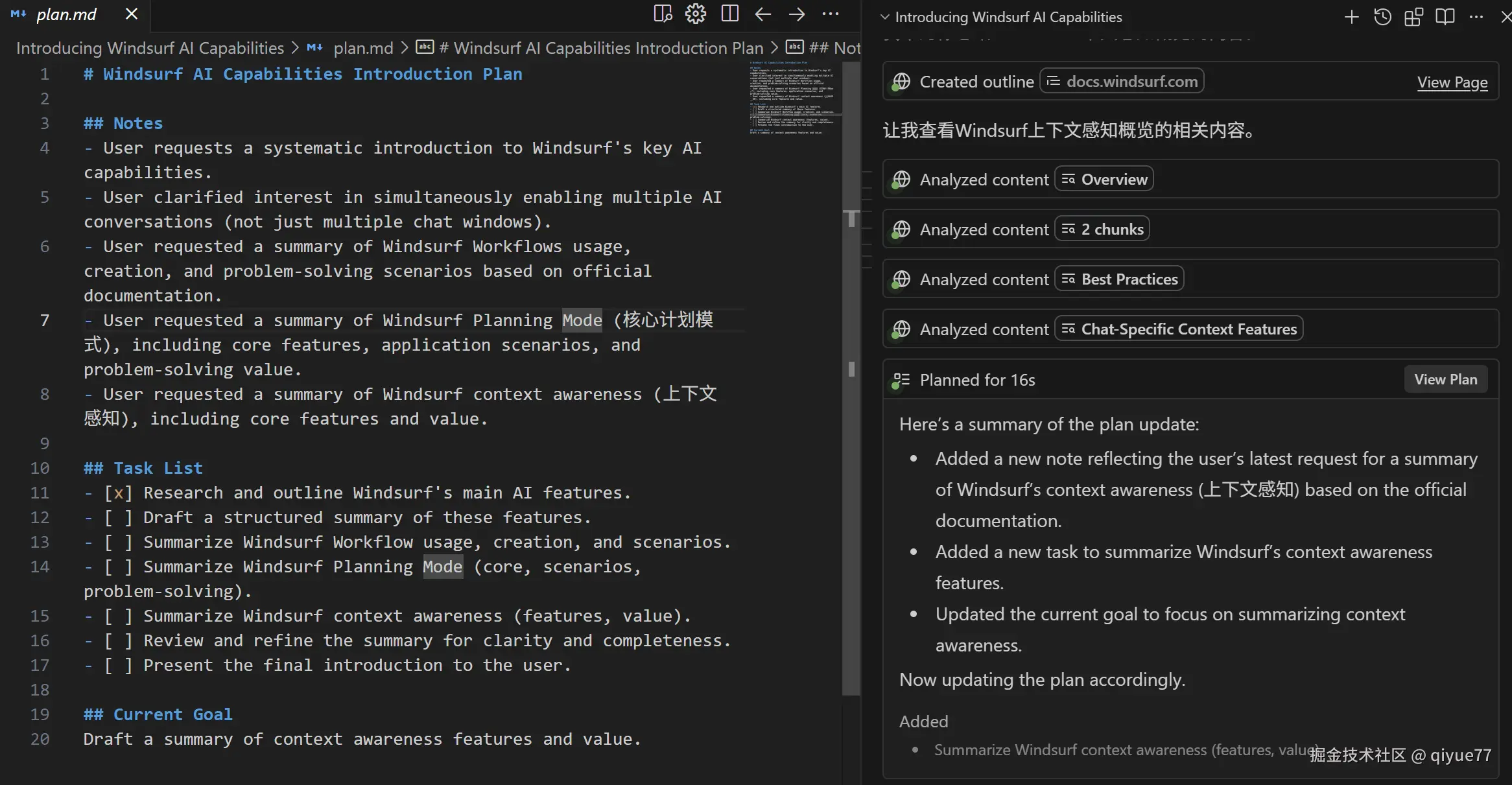This screenshot has height=785, width=1512.
Task: Collapse the Introducing Windsurf AI Capabilities chevron
Action: click(885, 17)
